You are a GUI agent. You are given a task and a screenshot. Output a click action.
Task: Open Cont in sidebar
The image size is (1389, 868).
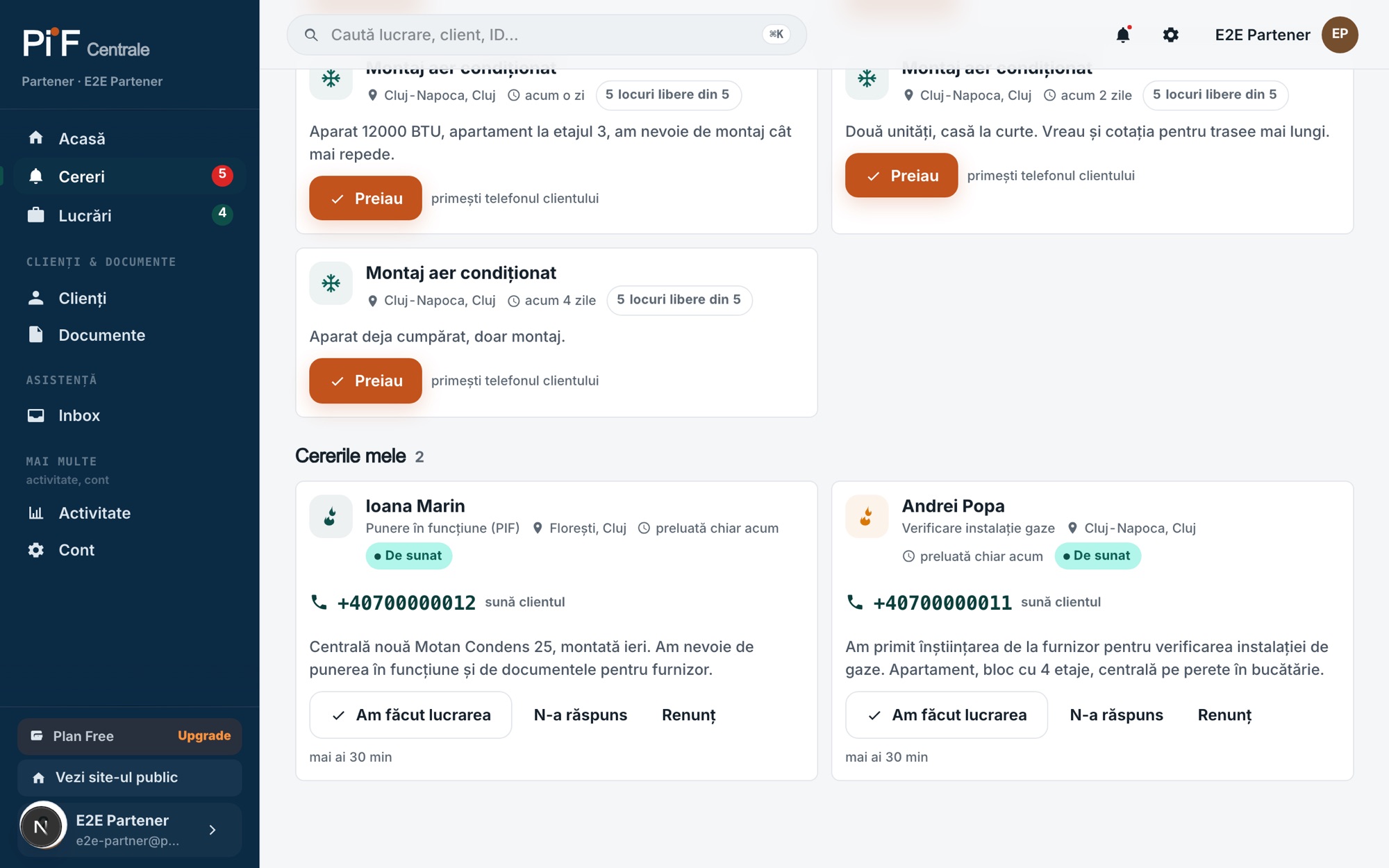click(x=130, y=550)
